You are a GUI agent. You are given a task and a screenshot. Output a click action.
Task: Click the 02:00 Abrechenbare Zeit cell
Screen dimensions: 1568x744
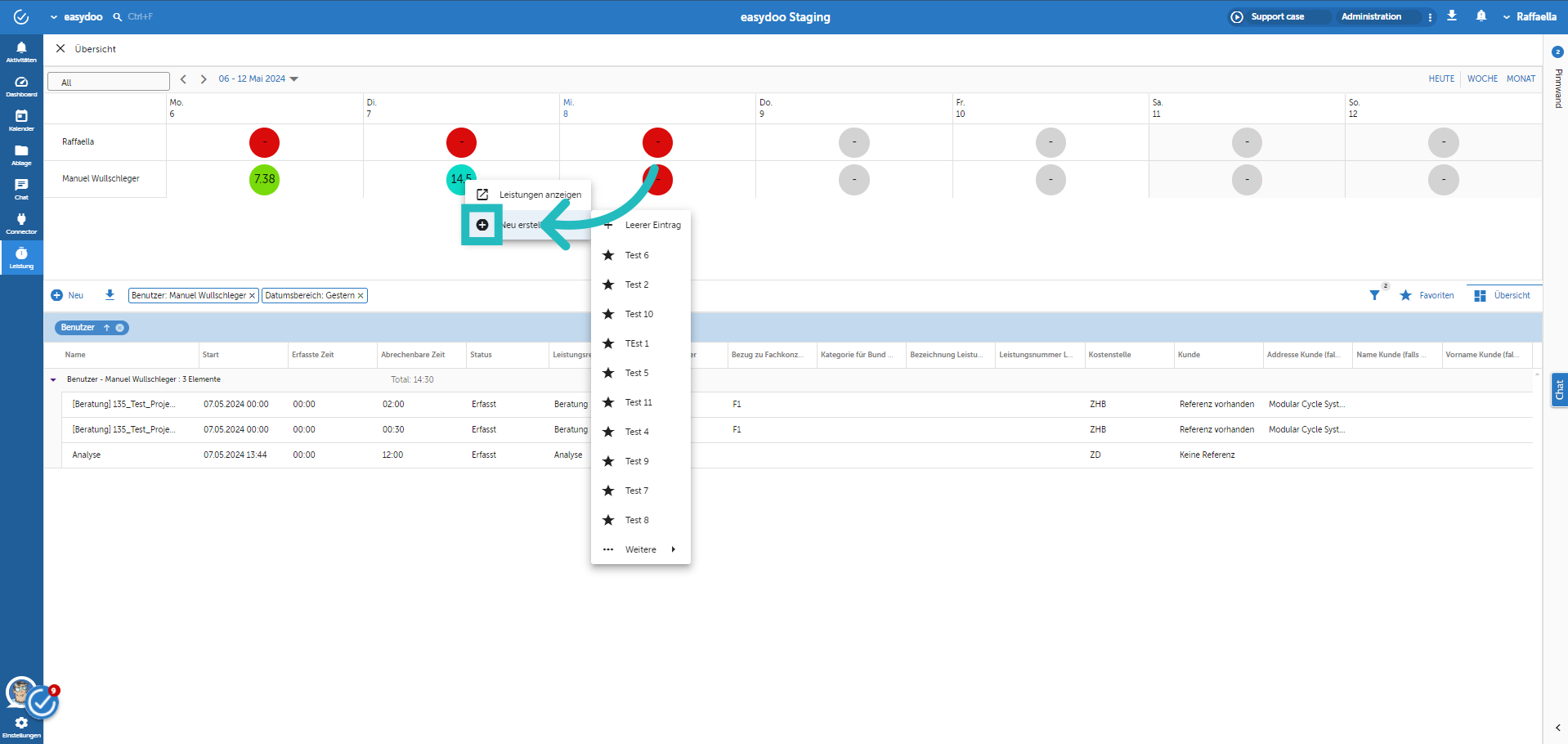point(393,404)
